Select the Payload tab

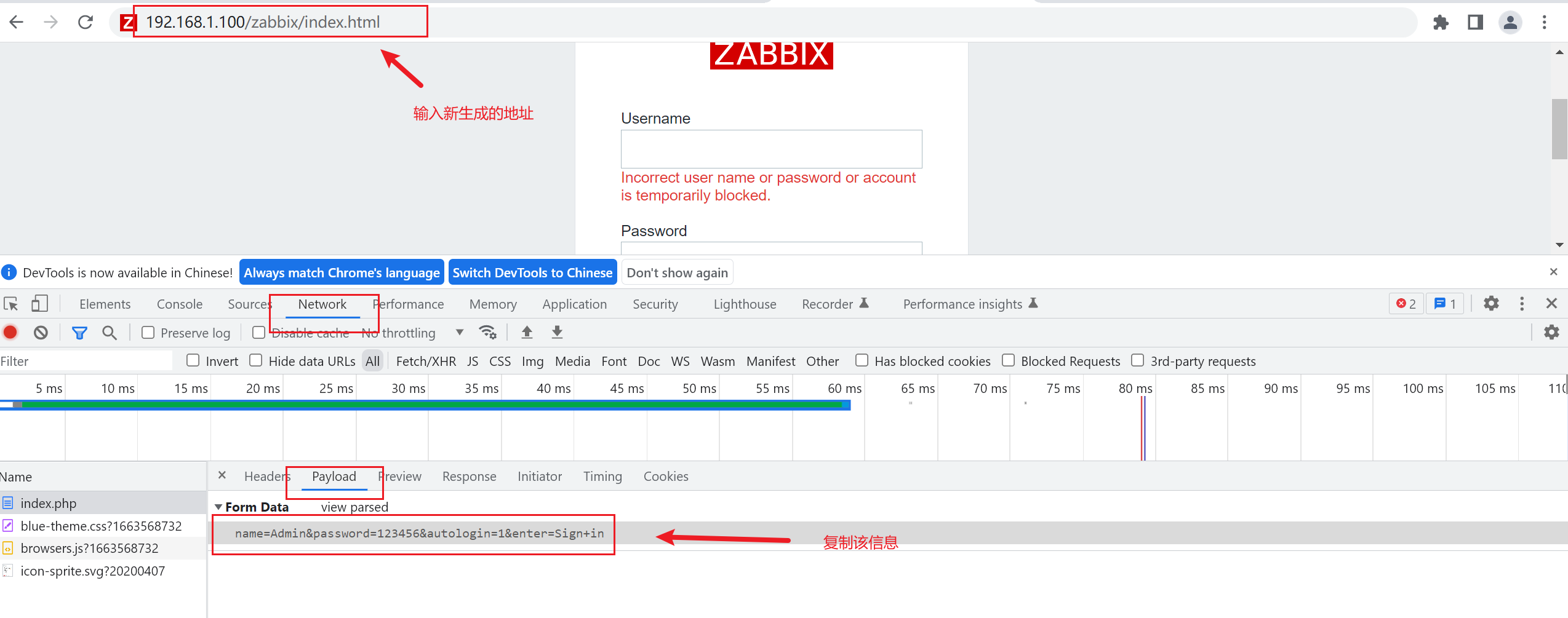(x=334, y=477)
